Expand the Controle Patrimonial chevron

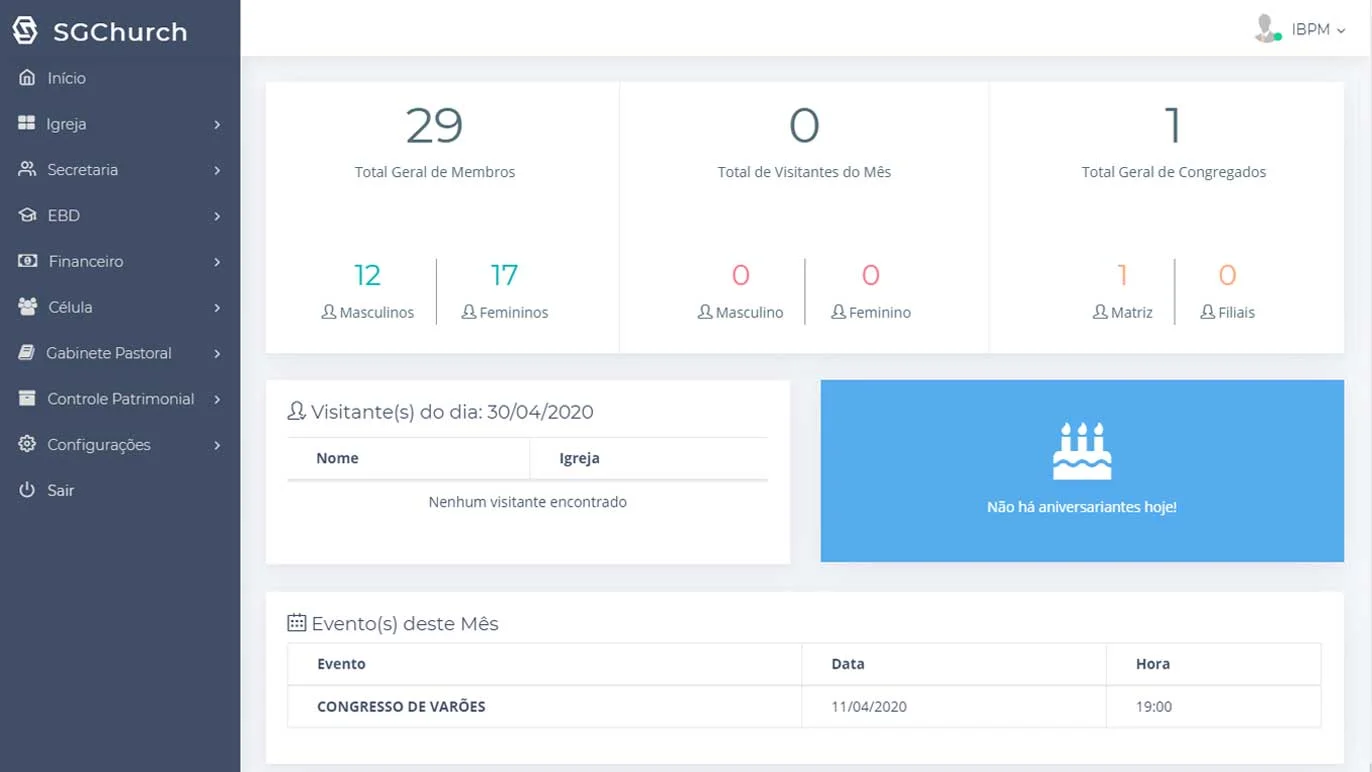217,399
